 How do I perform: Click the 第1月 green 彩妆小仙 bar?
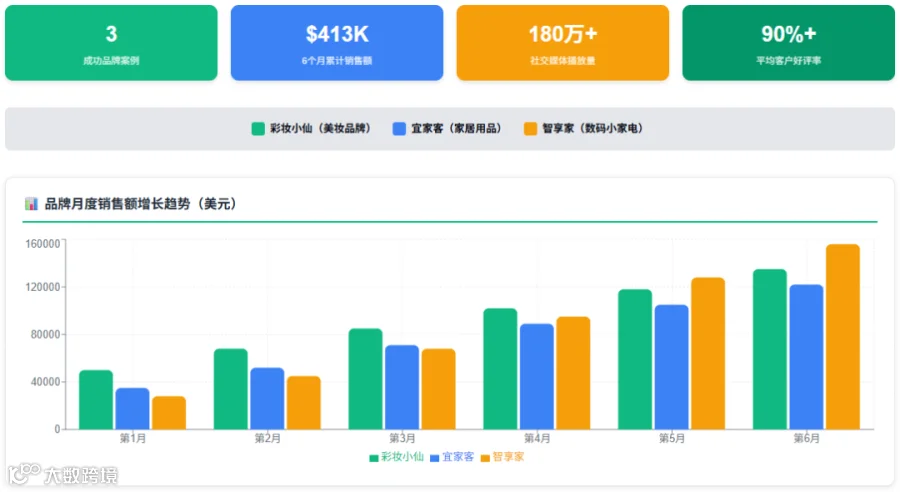pos(96,400)
